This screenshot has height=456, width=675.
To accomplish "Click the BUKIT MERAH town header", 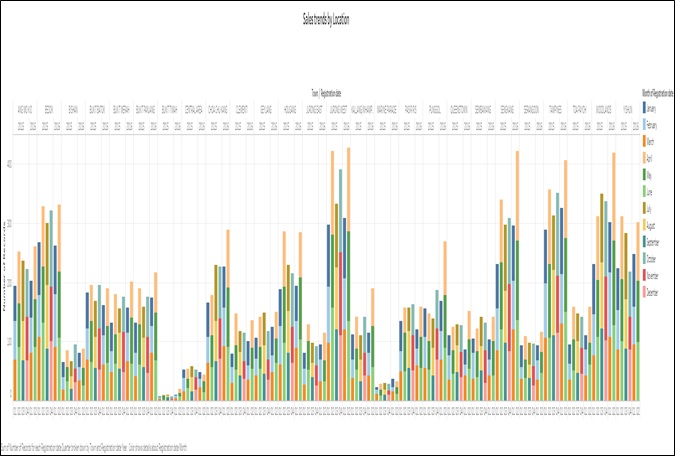I will 121,110.
